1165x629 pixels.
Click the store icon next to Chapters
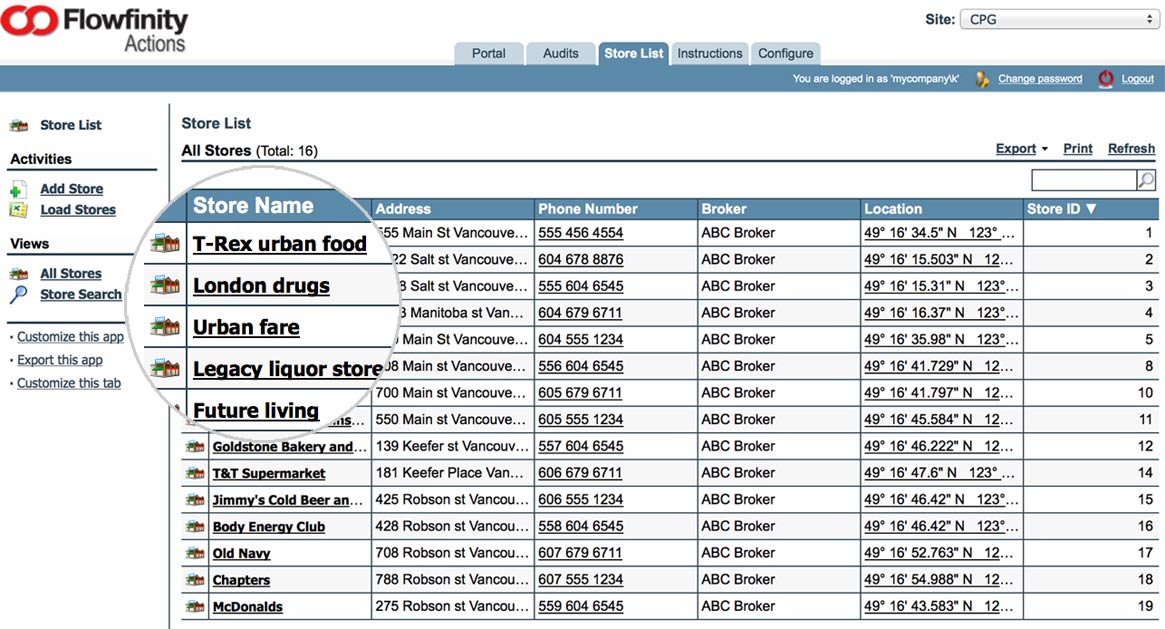point(195,580)
